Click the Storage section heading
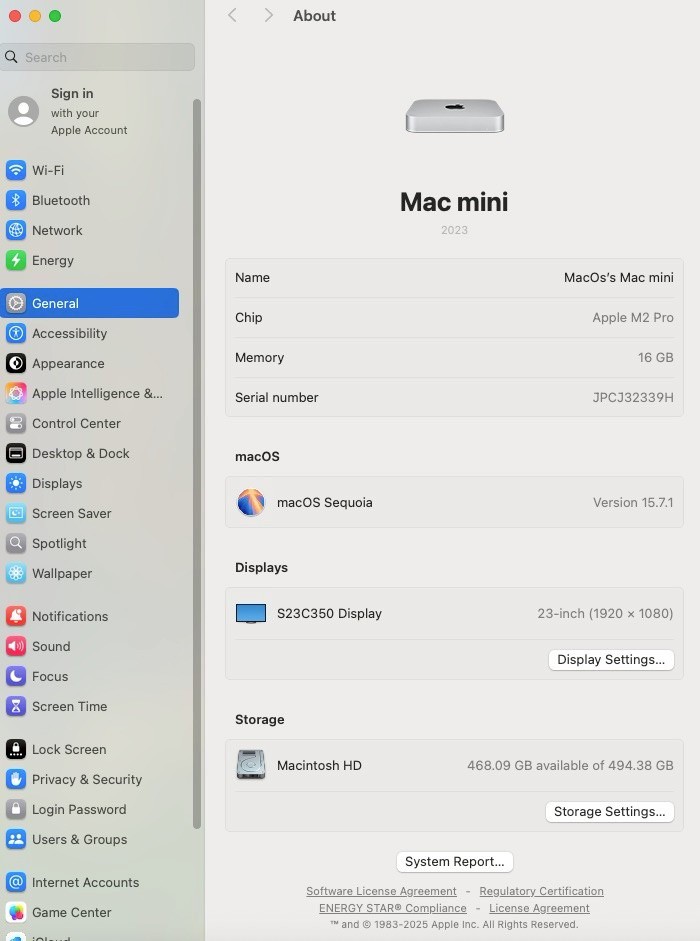This screenshot has height=941, width=700. click(259, 719)
